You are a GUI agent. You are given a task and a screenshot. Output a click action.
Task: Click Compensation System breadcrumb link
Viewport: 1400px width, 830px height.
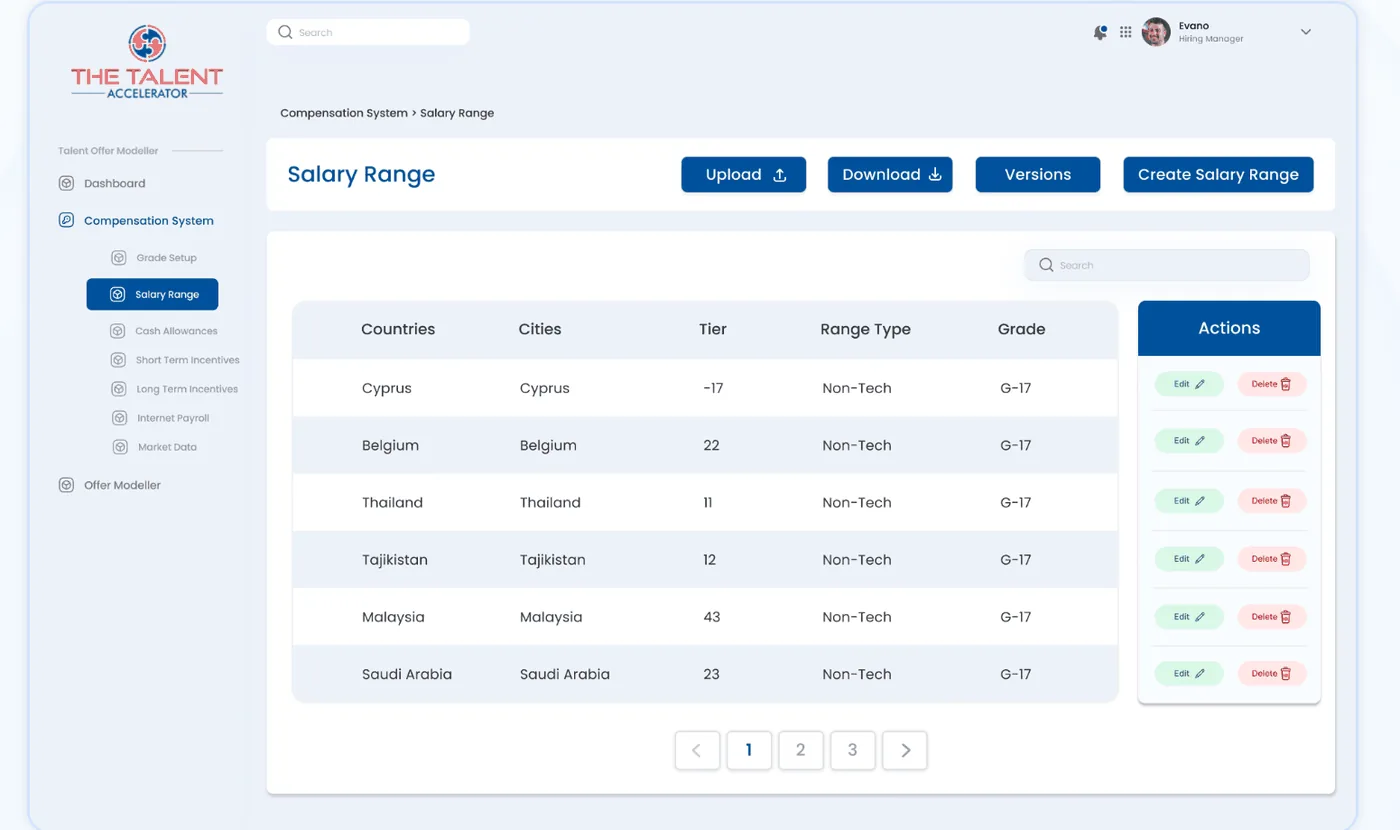click(344, 113)
